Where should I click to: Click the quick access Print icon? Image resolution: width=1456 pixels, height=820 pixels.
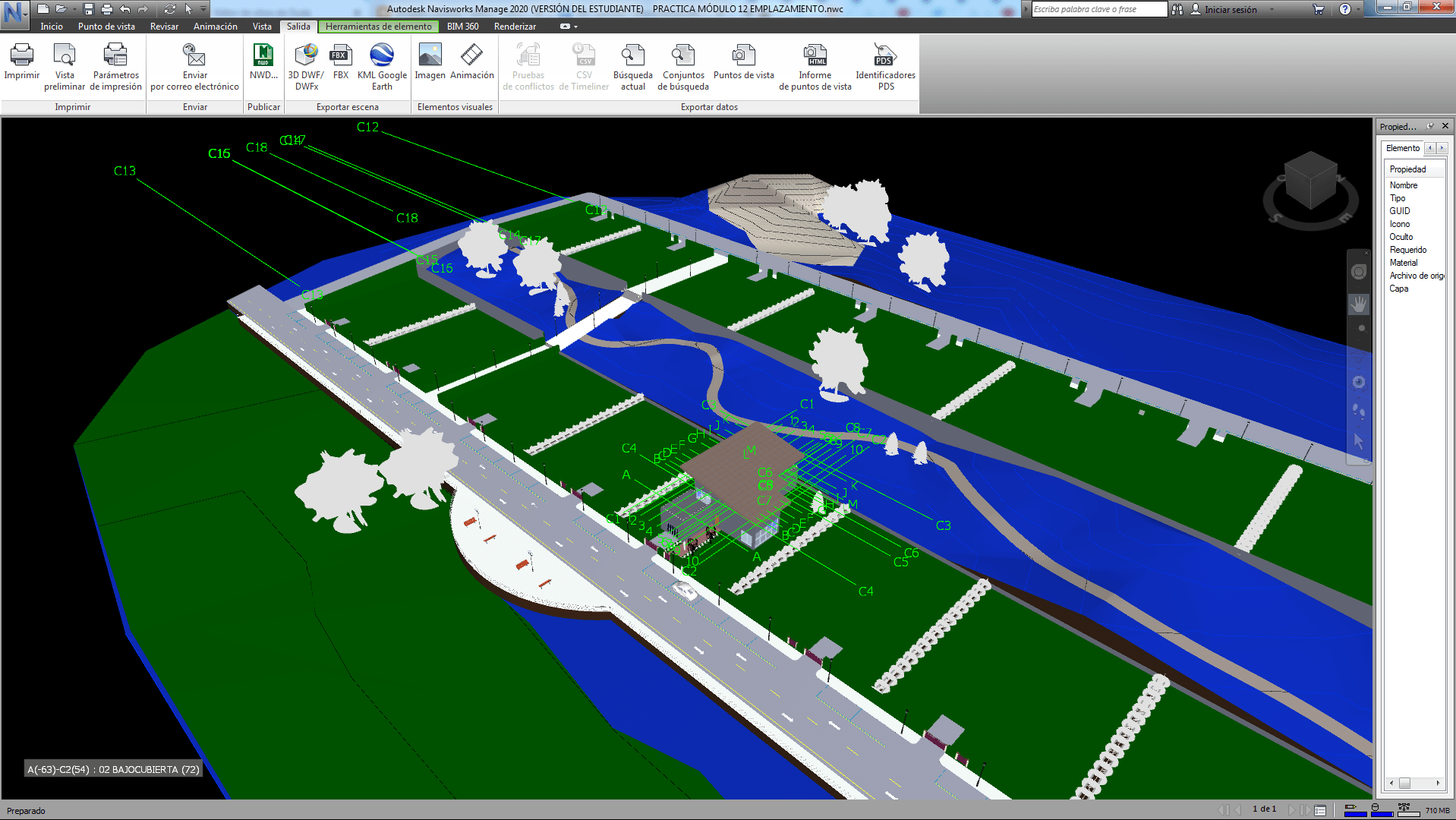pos(106,9)
